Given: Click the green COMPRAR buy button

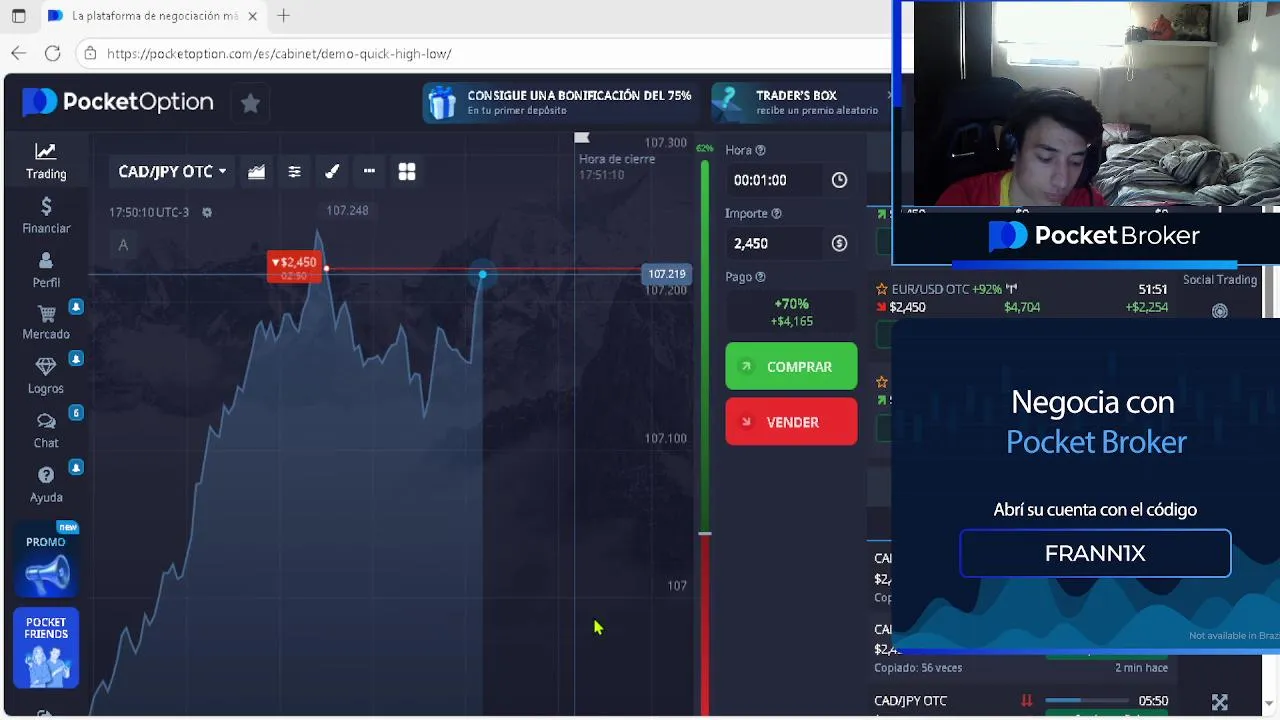Looking at the screenshot, I should click(x=791, y=366).
